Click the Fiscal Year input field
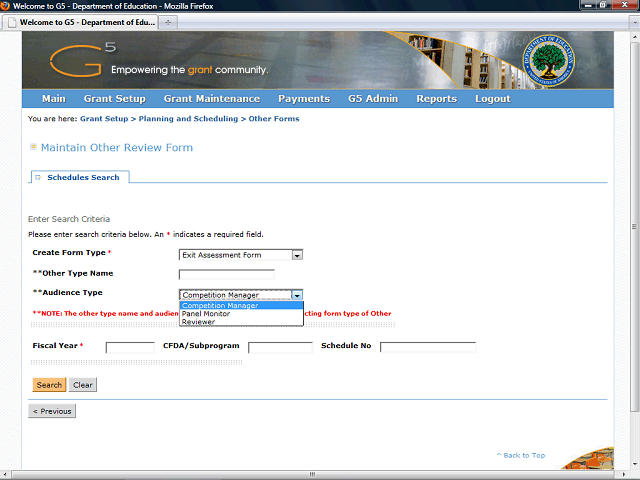Viewport: 640px width, 480px height. point(130,347)
